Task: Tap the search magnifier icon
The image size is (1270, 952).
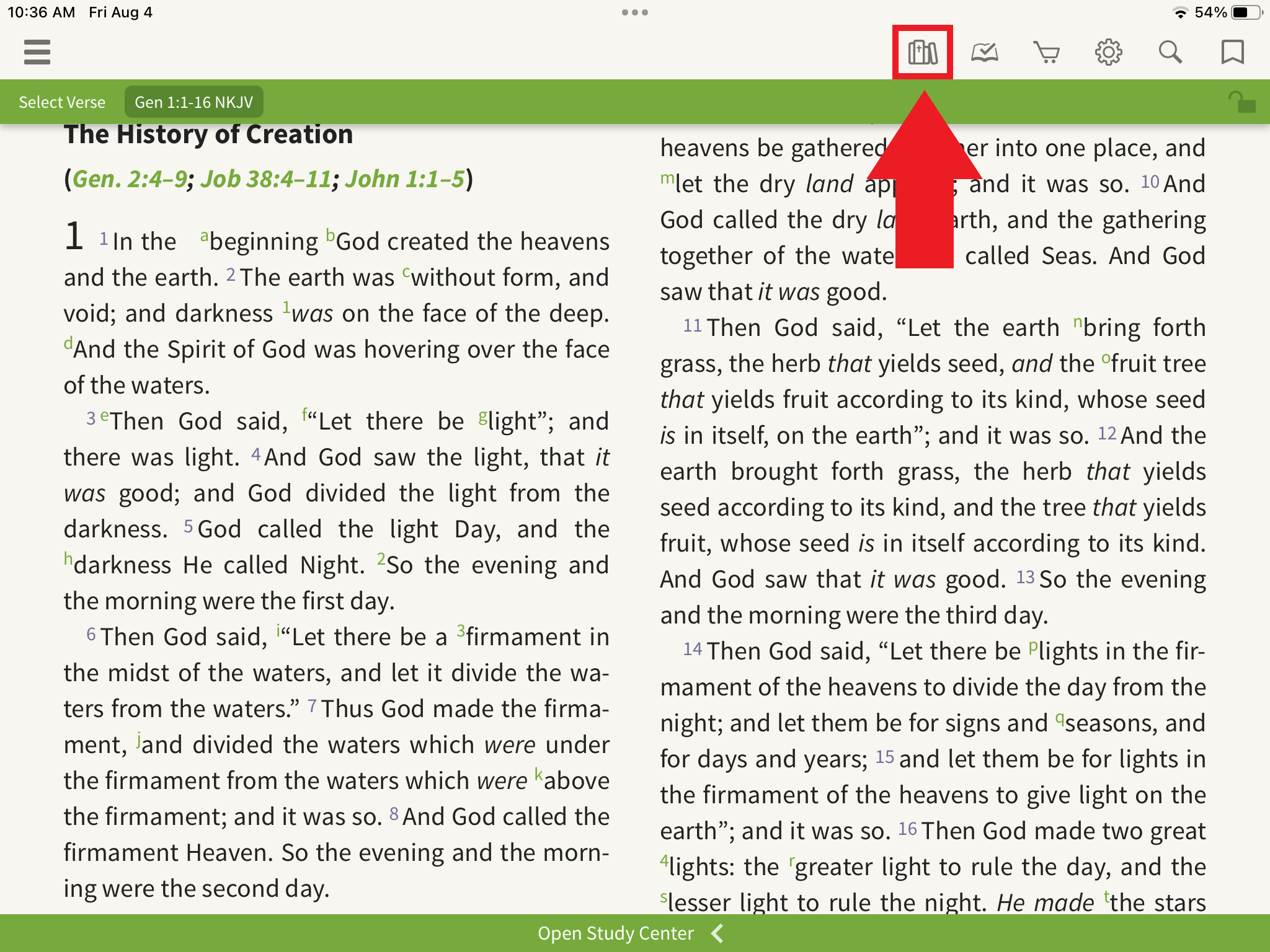Action: click(x=1171, y=52)
